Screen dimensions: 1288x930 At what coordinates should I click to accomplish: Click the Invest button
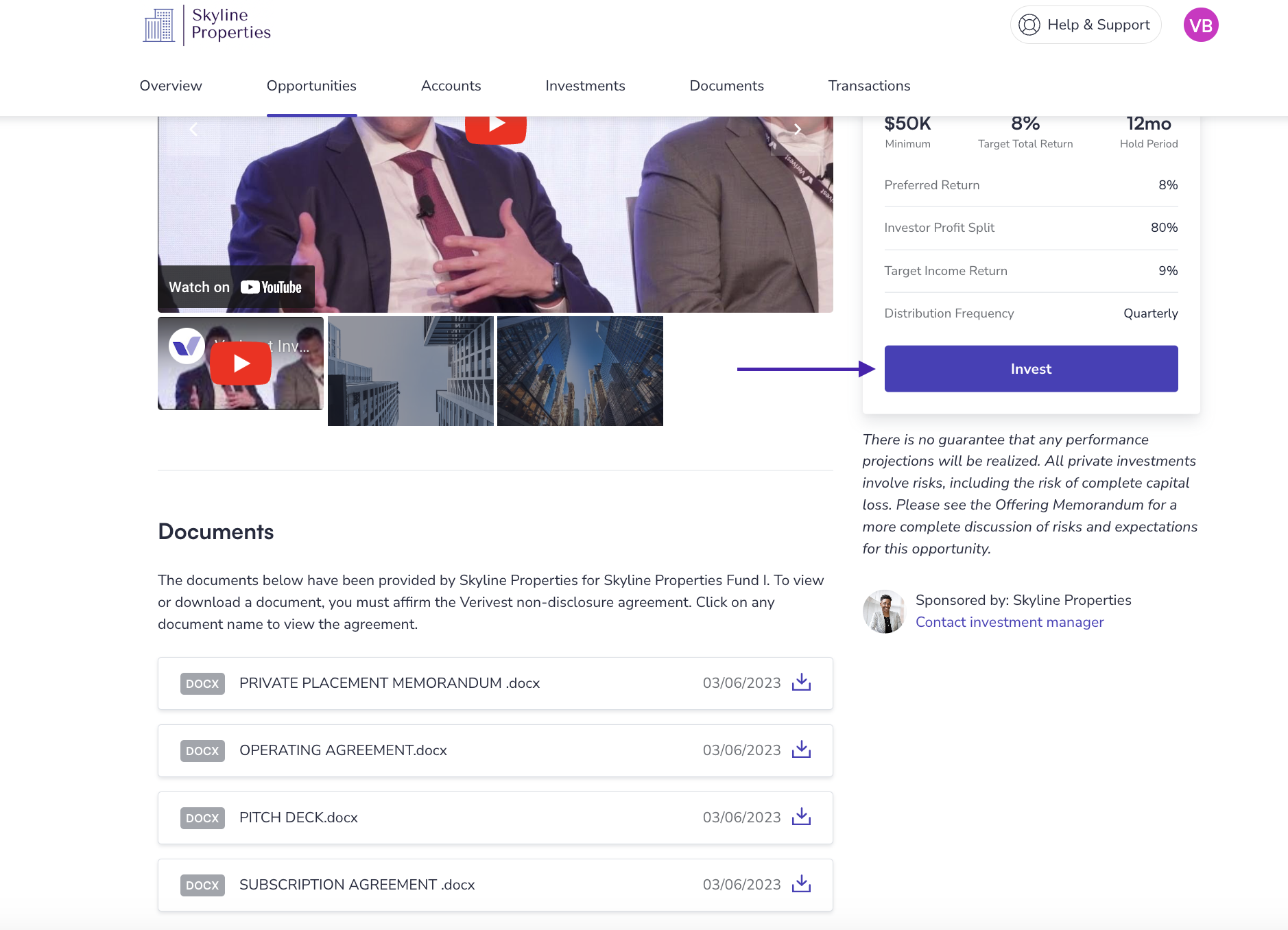(1031, 369)
